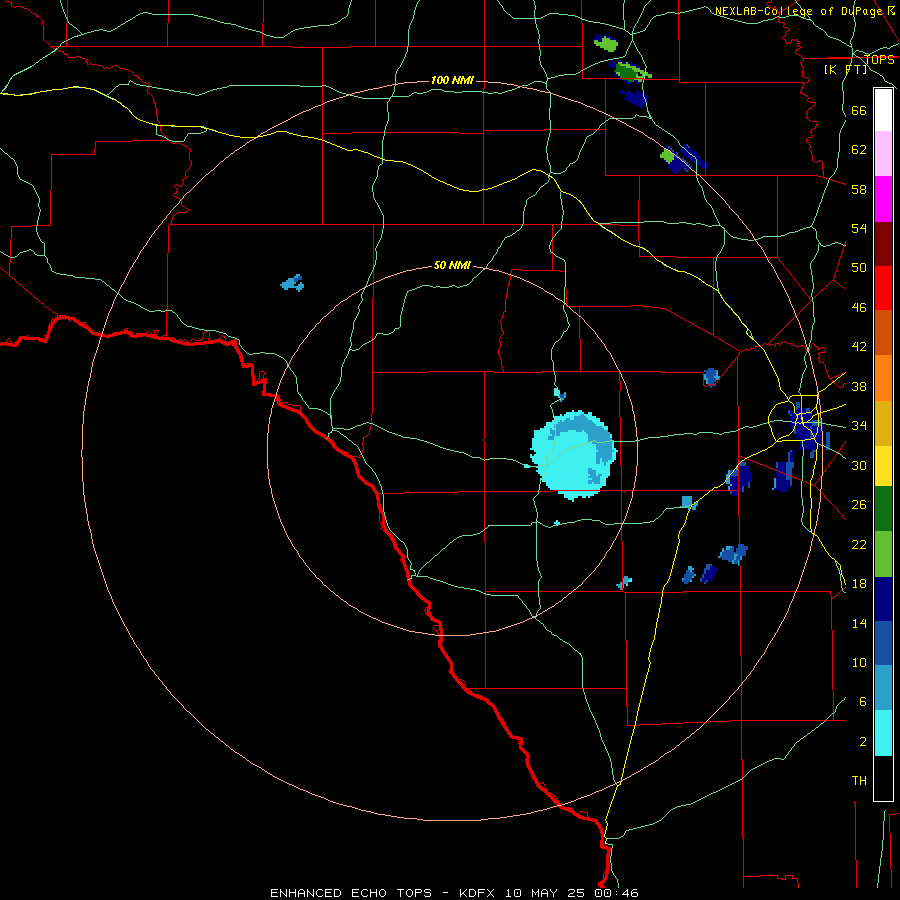Click the large cyan echo near radar center
900x900 pixels.
coord(572,456)
